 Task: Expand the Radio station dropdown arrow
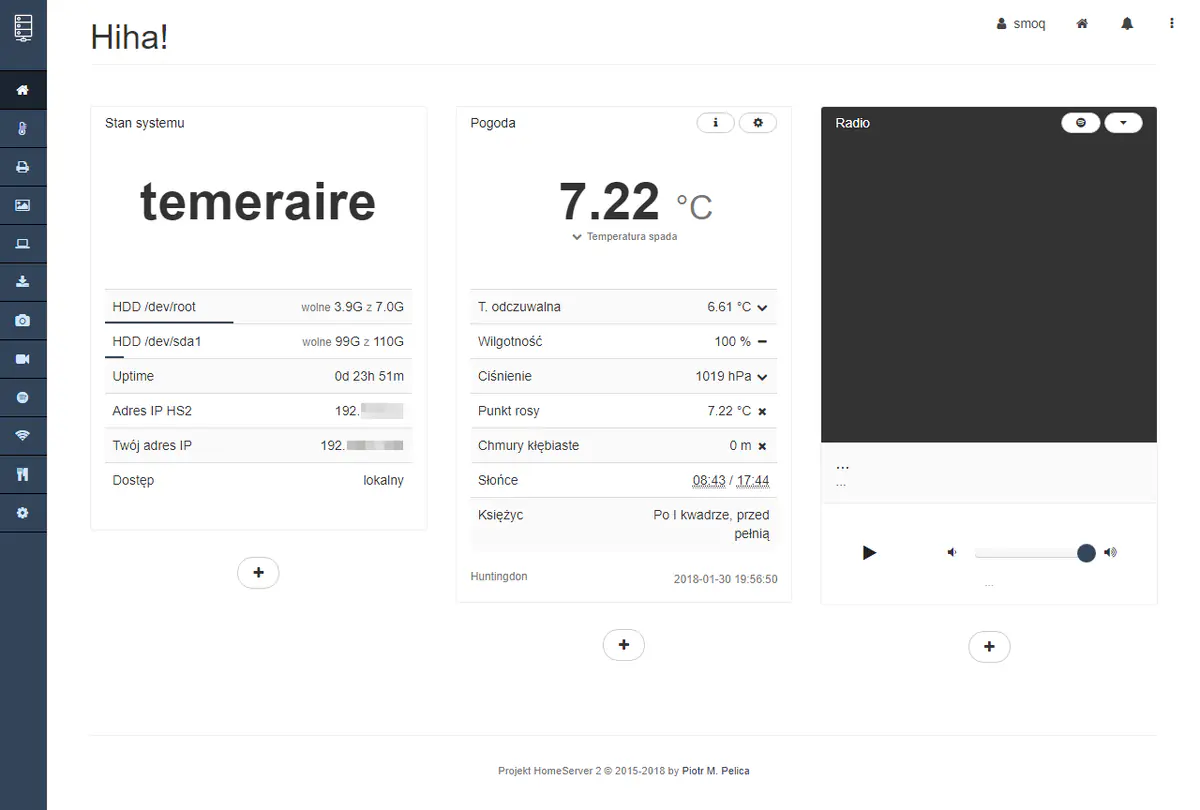coord(1123,123)
